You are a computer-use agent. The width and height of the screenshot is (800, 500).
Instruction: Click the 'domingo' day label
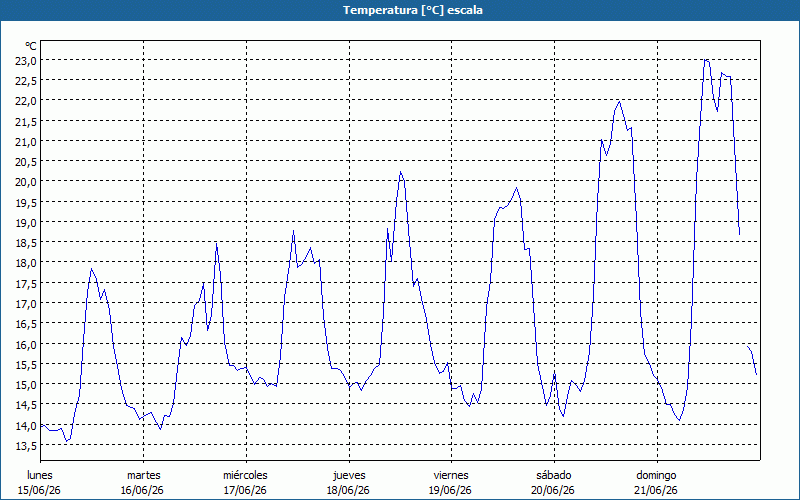(x=656, y=475)
